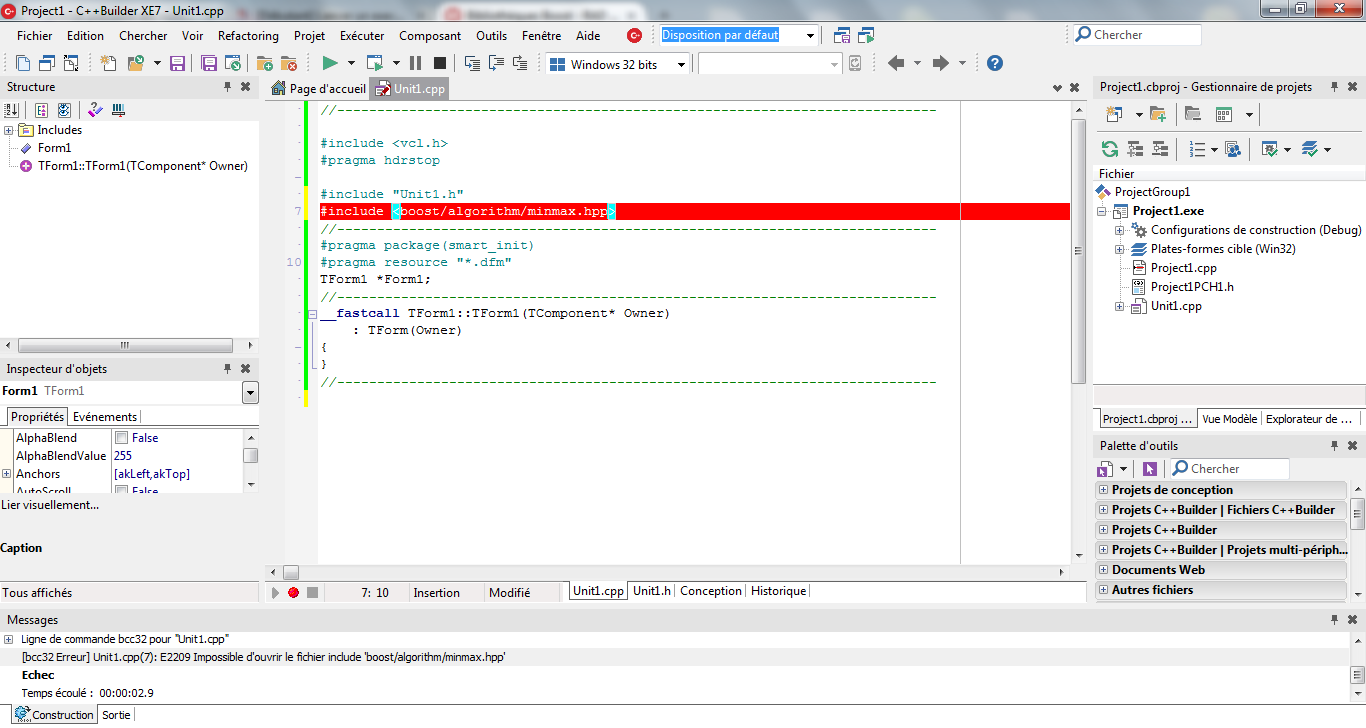Expand the Documents Web palette category
Image resolution: width=1366 pixels, height=728 pixels.
pos(1104,570)
